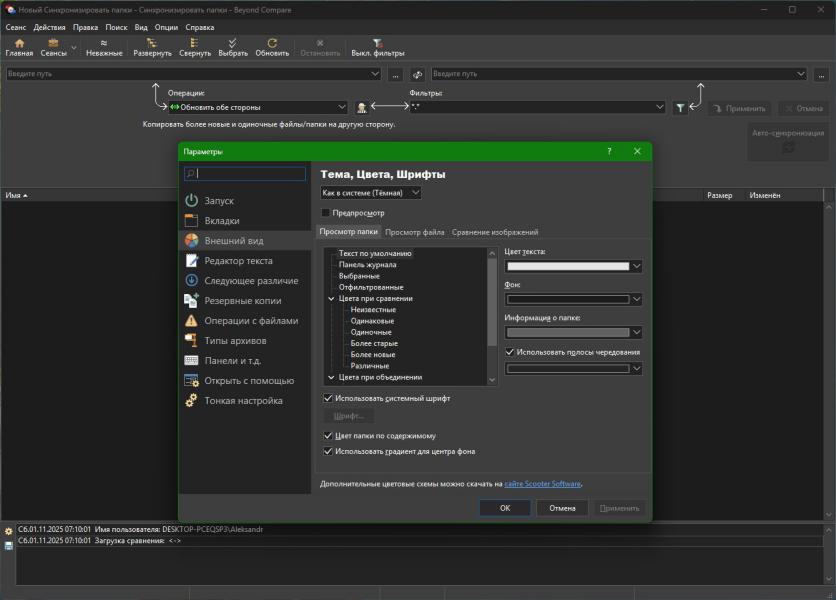Enable the Предпросмотр checkbox

click(326, 213)
